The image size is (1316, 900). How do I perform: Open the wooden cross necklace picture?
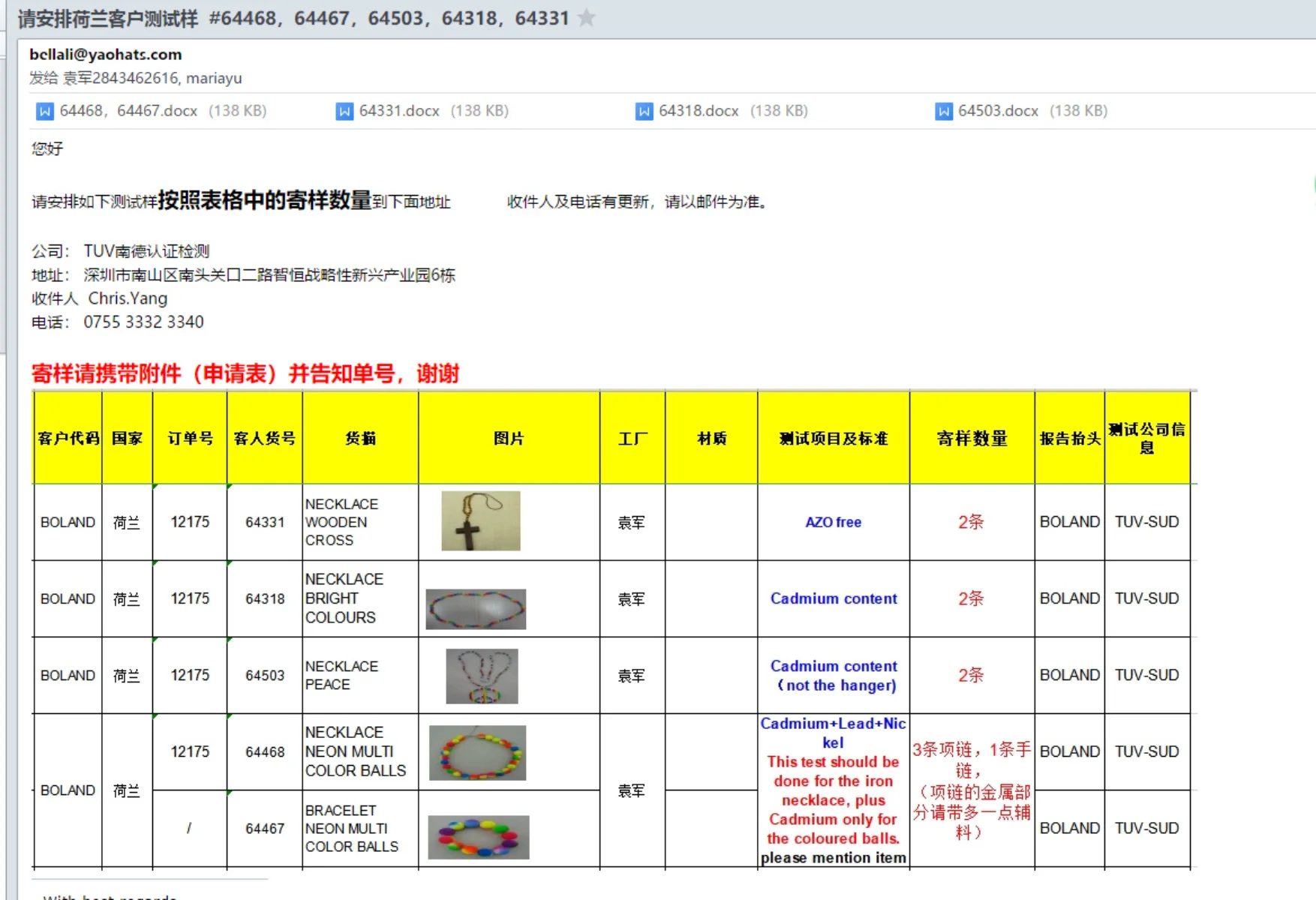481,521
